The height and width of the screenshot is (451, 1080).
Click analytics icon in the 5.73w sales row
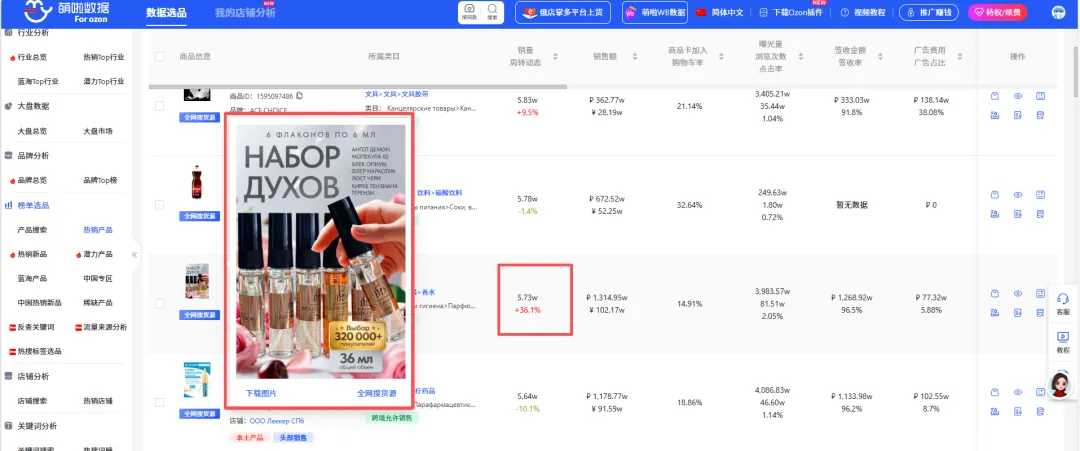(995, 313)
